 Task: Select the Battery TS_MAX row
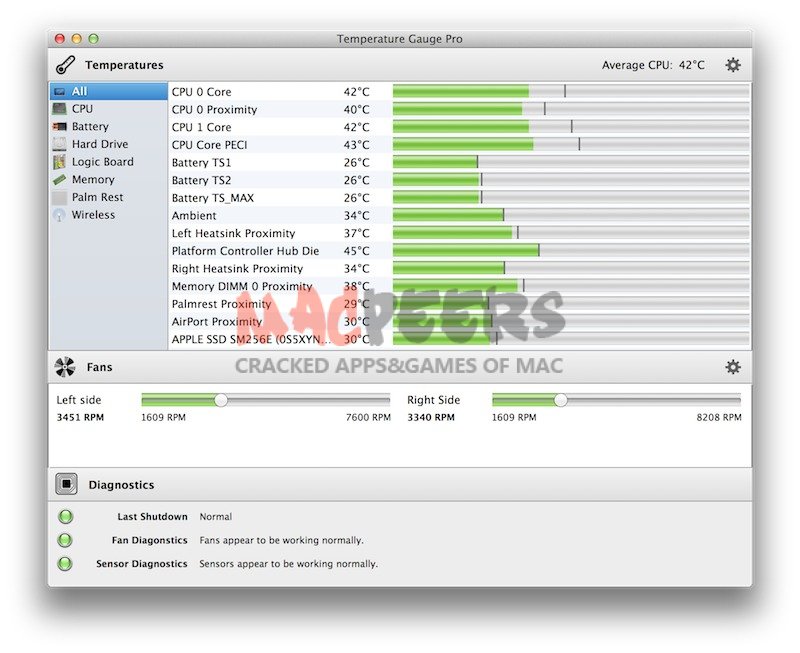[x=459, y=197]
